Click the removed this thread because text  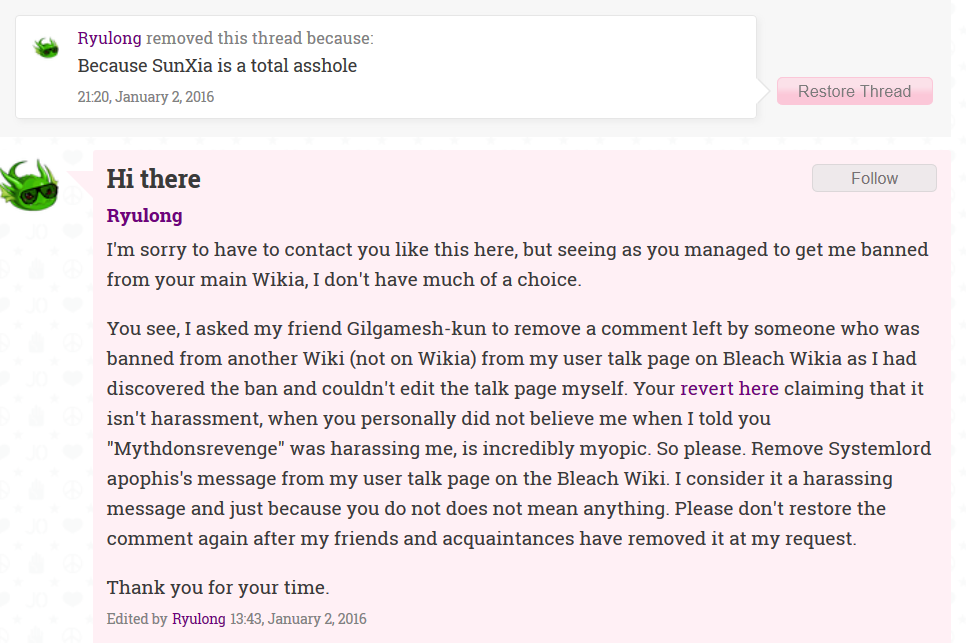[x=259, y=38]
